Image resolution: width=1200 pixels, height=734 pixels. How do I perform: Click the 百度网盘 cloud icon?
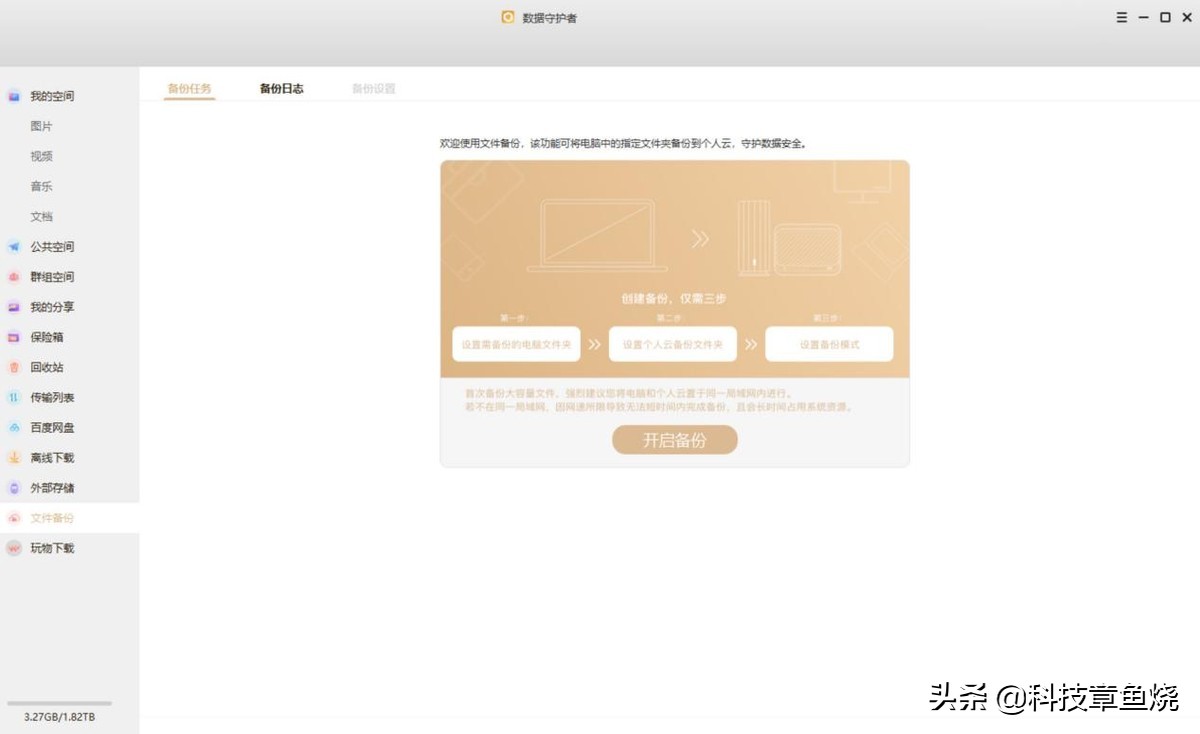tap(14, 428)
